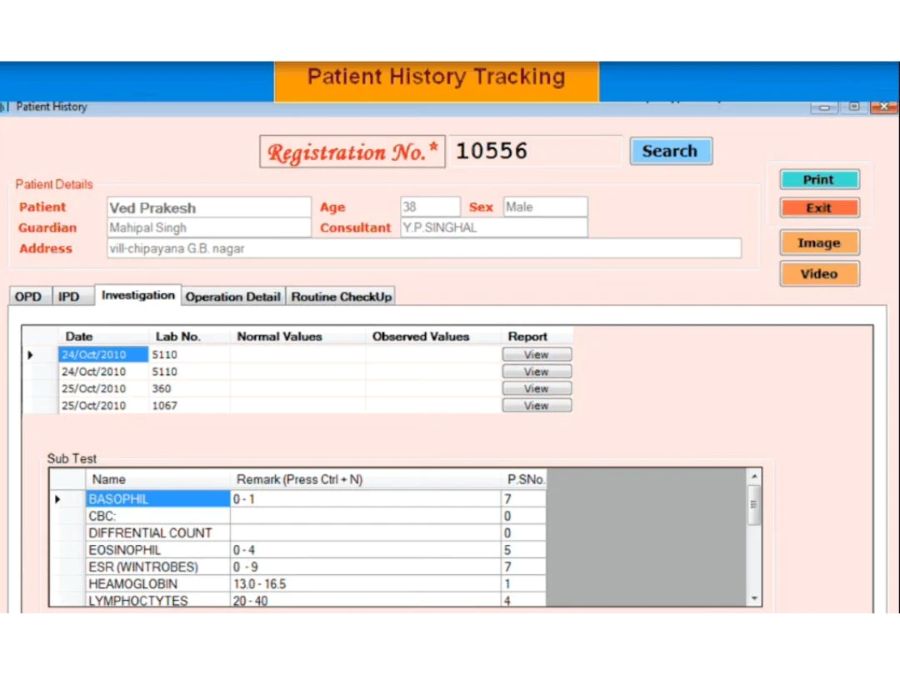This screenshot has width=900, height=675.
Task: Select the Investigation tab
Action: 138,295
